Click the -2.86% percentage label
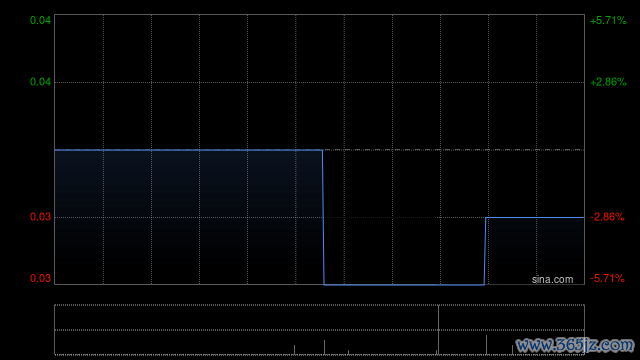The image size is (640, 360). coord(607,217)
